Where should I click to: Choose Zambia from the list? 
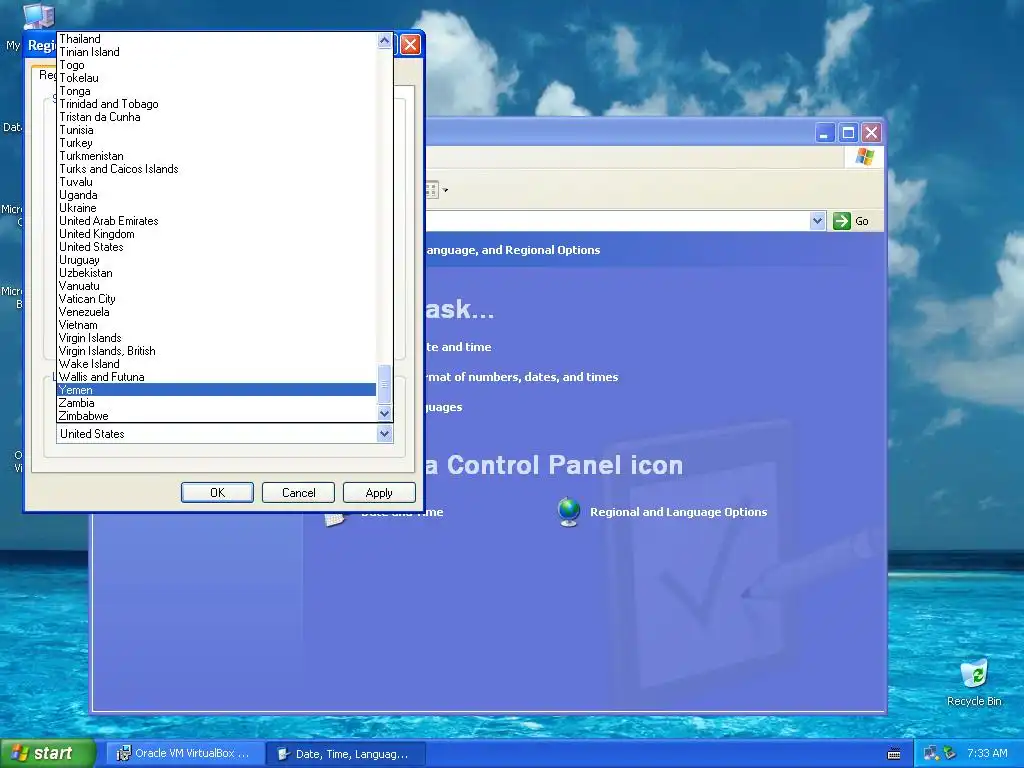coord(217,403)
